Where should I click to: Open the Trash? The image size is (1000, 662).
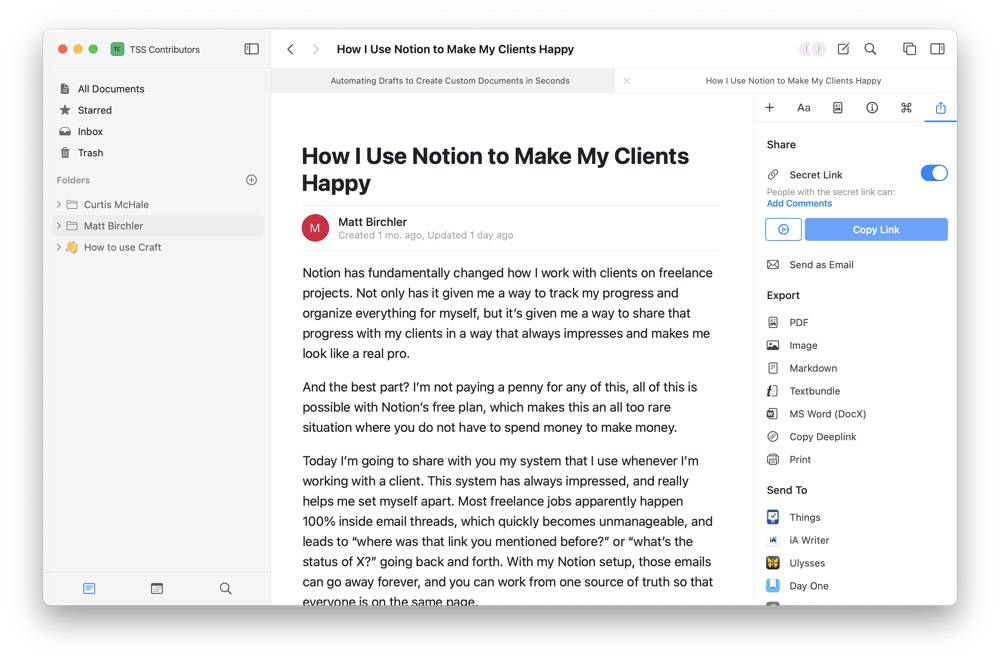pos(81,153)
